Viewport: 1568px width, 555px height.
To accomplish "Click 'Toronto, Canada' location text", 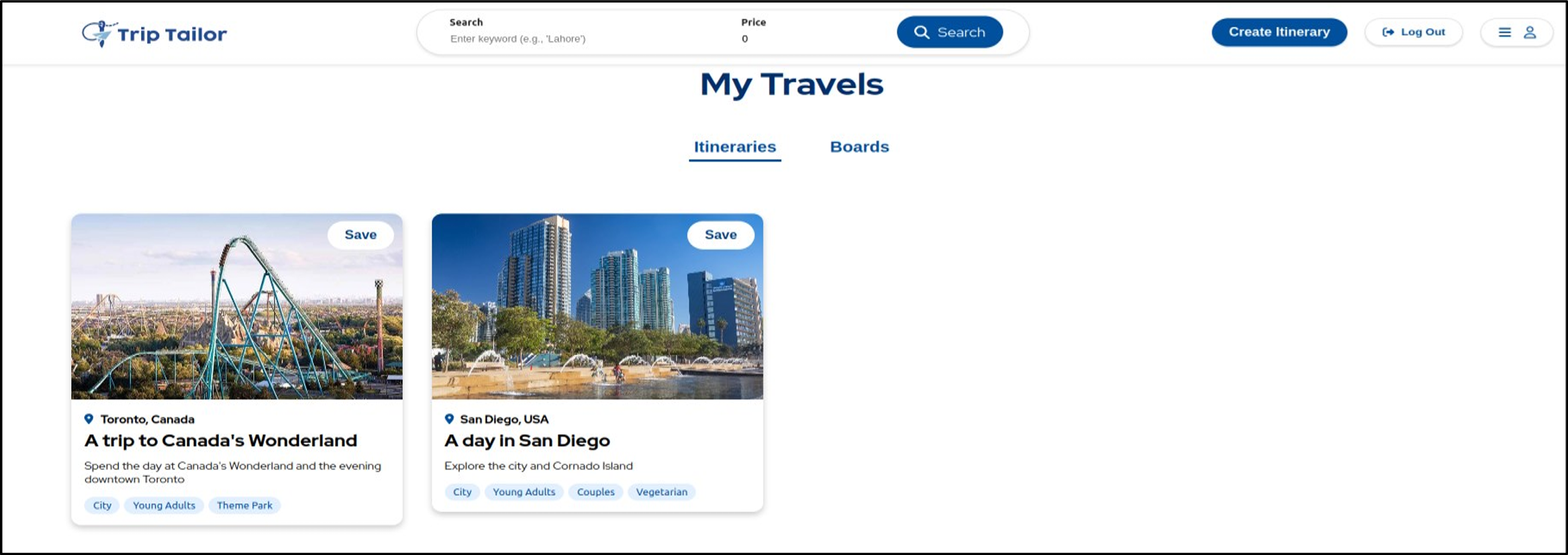I will pyautogui.click(x=148, y=419).
